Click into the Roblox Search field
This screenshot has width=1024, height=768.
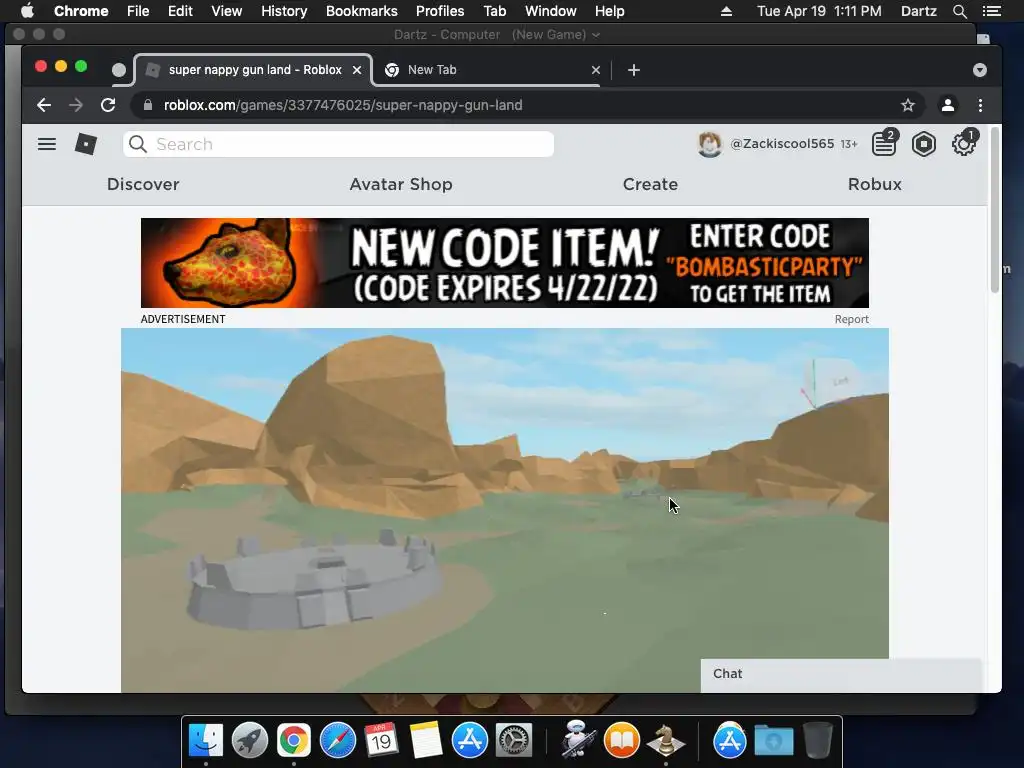pyautogui.click(x=338, y=144)
